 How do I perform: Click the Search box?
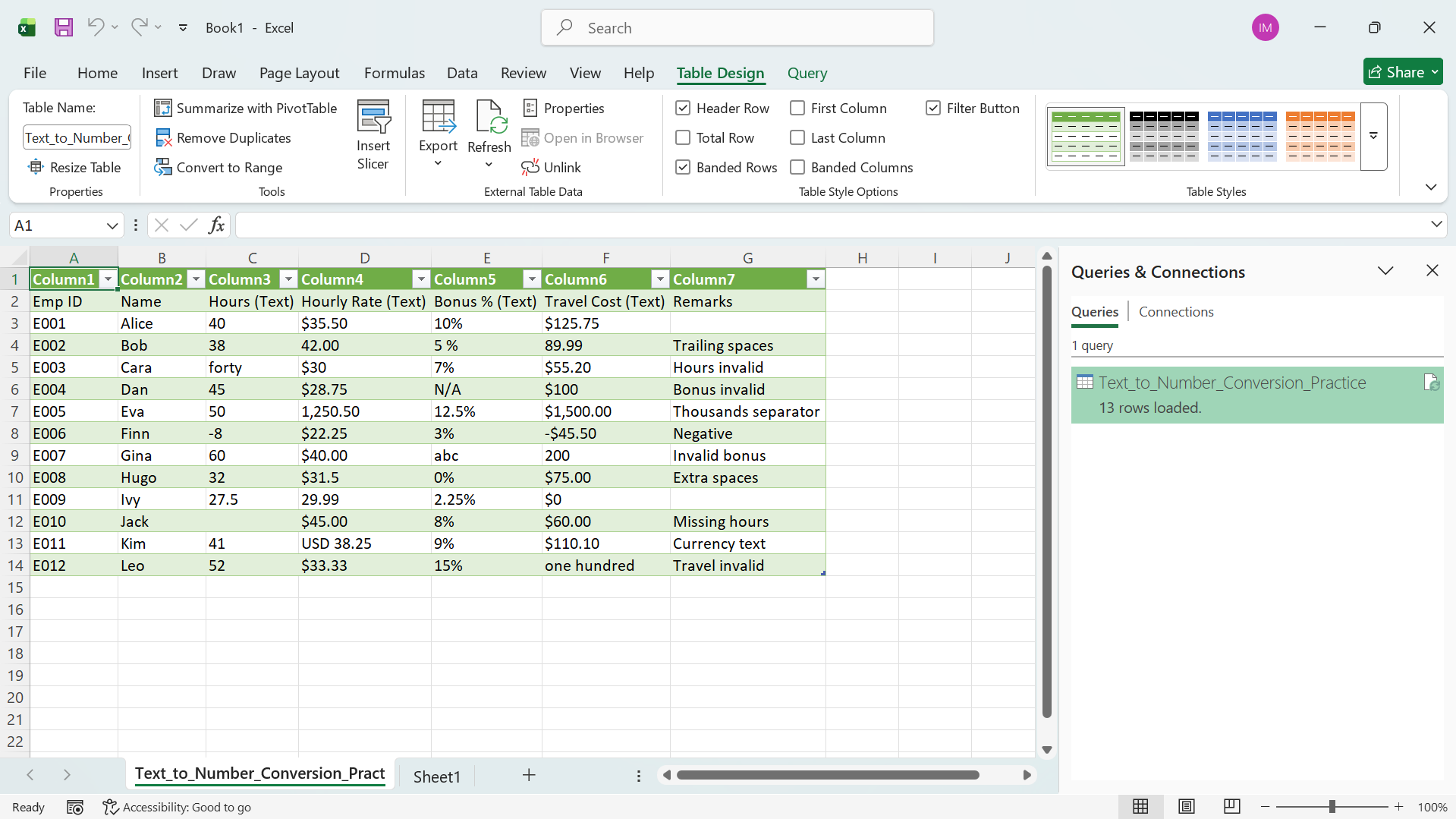[737, 28]
